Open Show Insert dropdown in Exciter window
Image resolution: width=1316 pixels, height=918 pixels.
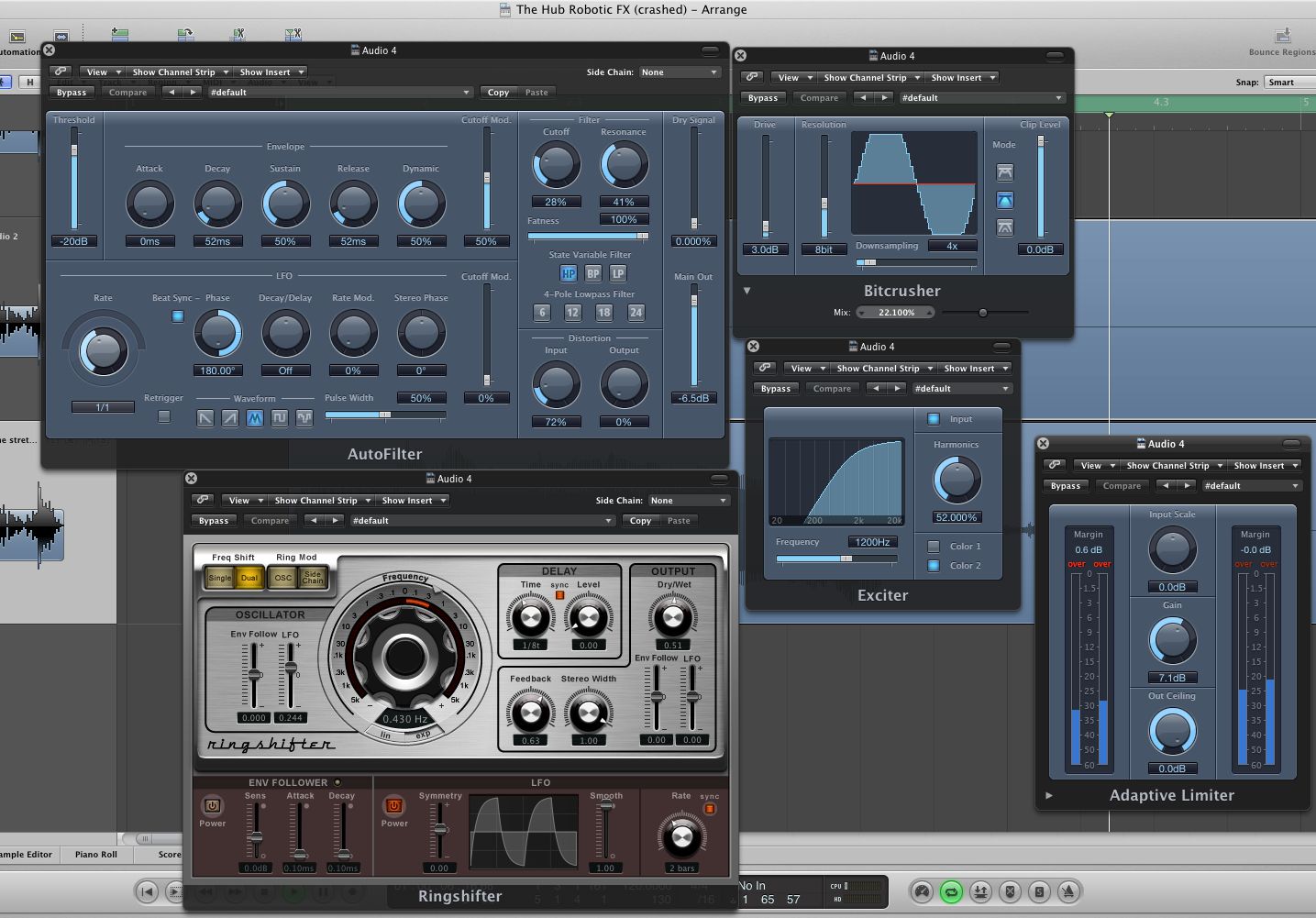click(x=975, y=368)
